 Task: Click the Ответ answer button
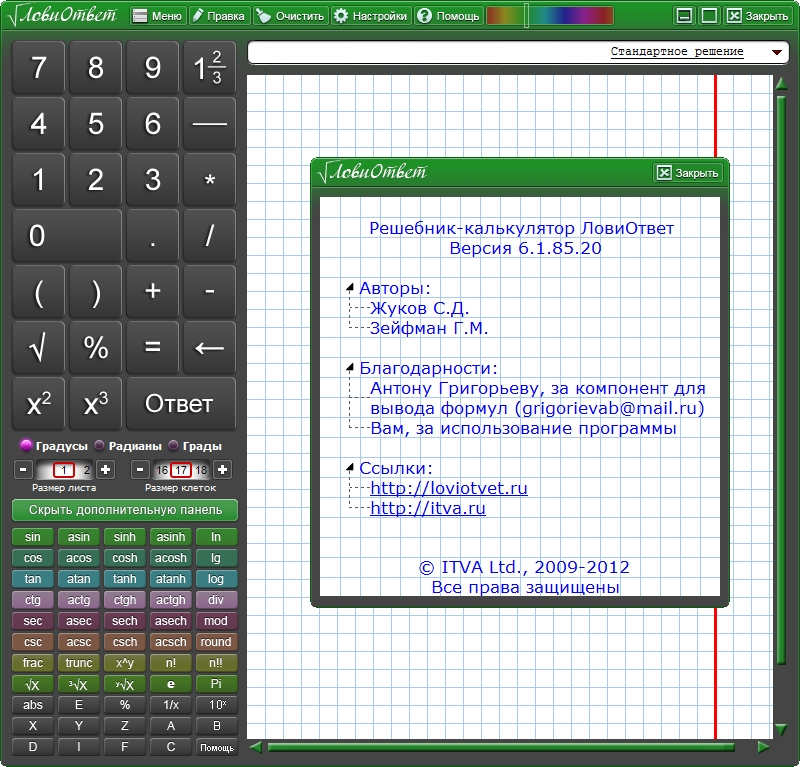pyautogui.click(x=181, y=404)
